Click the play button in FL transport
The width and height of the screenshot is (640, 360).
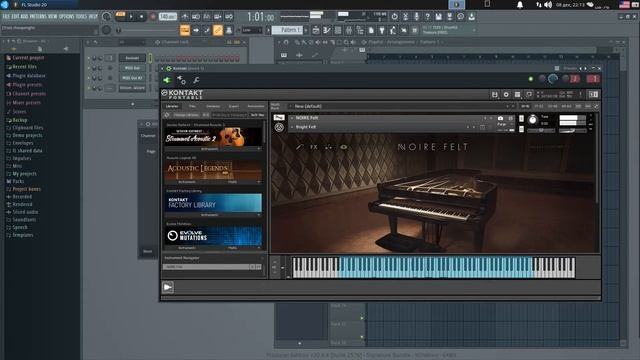point(131,17)
